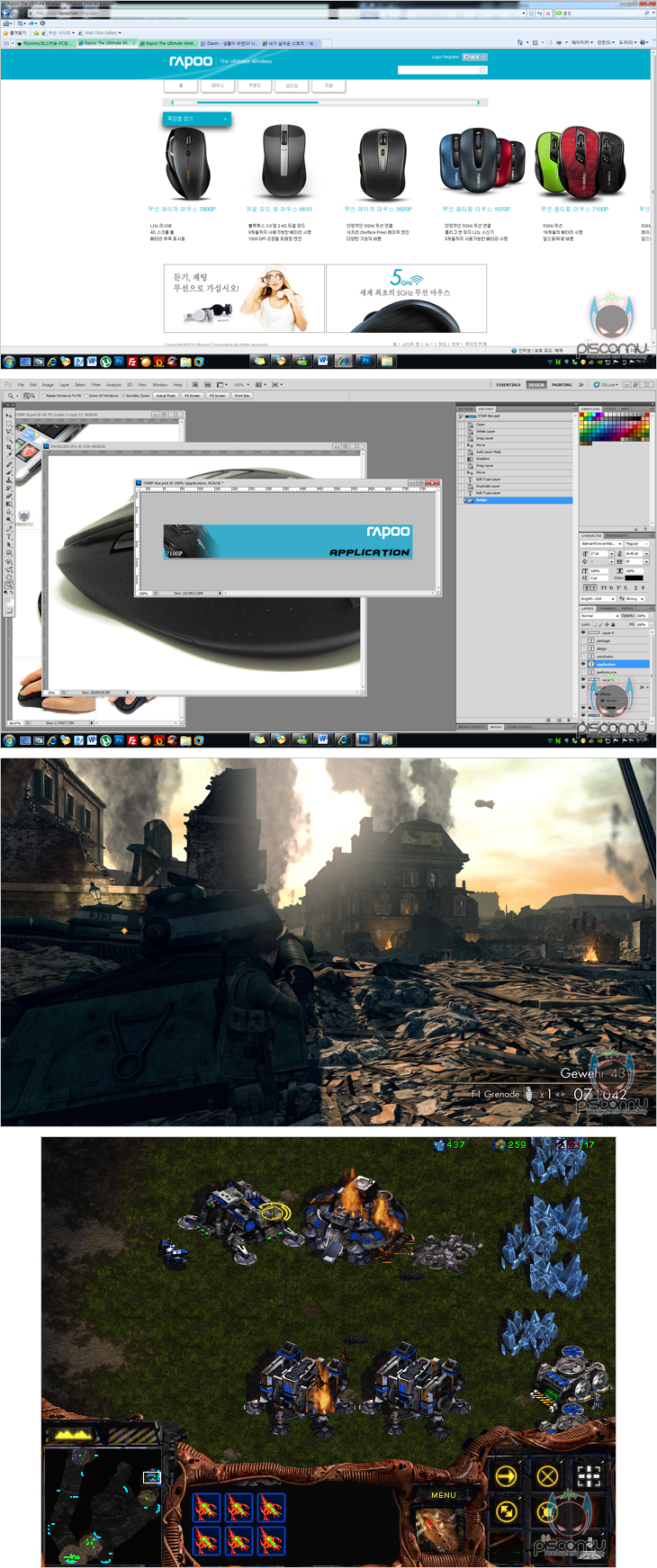657x1568 pixels.
Task: Select the Eyedropper tool
Action: [9, 455]
